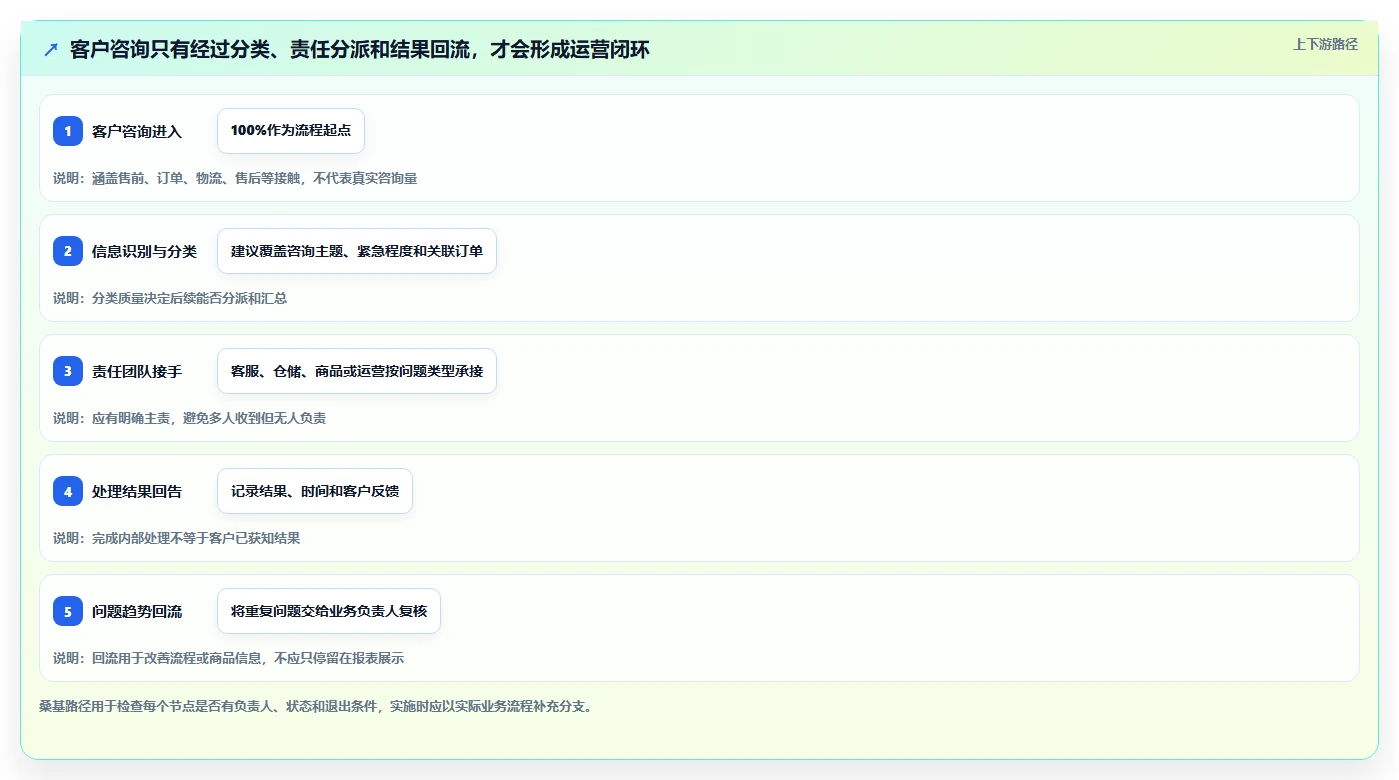Viewport: 1399px width, 780px height.
Task: Click the 将重复问题交给业务负责人复核 pill
Action: [x=329, y=611]
